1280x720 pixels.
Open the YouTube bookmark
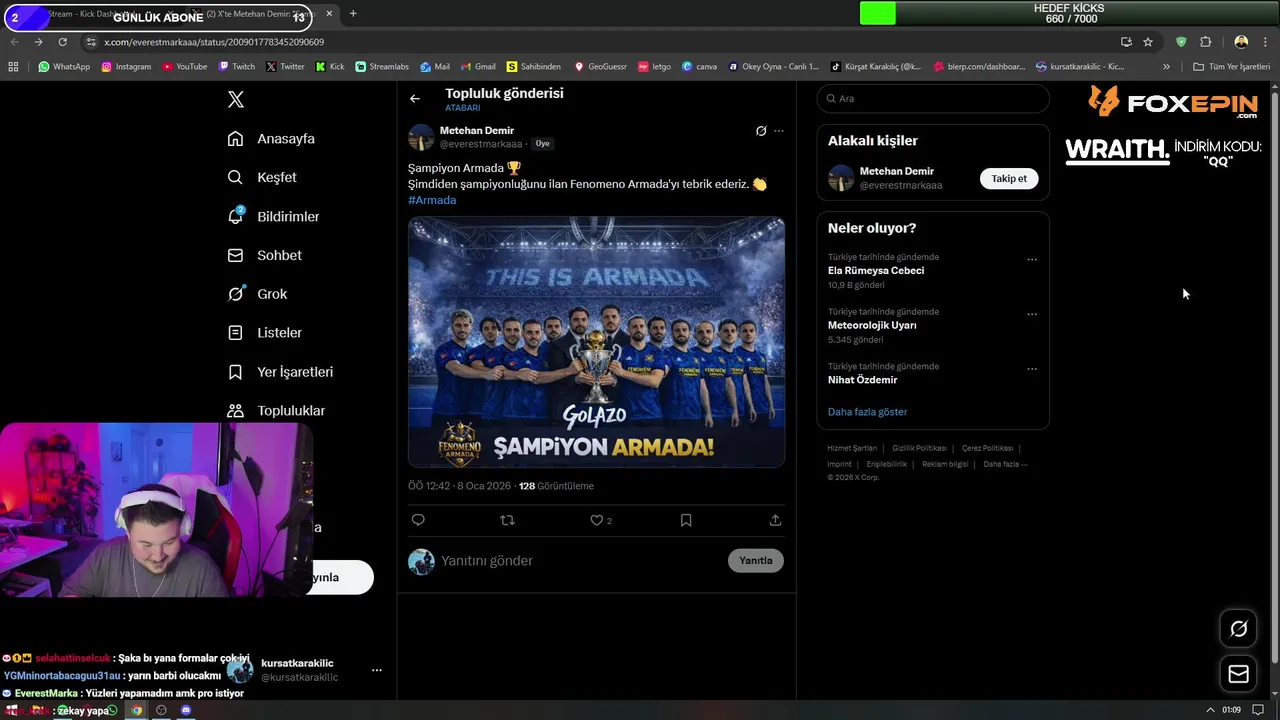pos(184,67)
